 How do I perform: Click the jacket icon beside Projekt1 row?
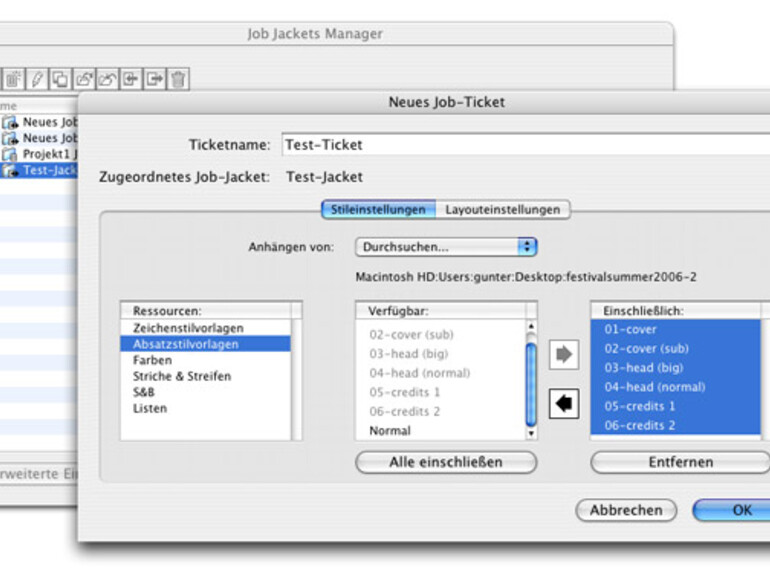9,154
